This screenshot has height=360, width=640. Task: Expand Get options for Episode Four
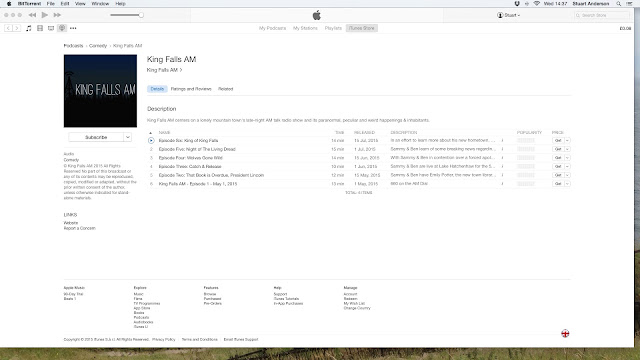[x=567, y=158]
